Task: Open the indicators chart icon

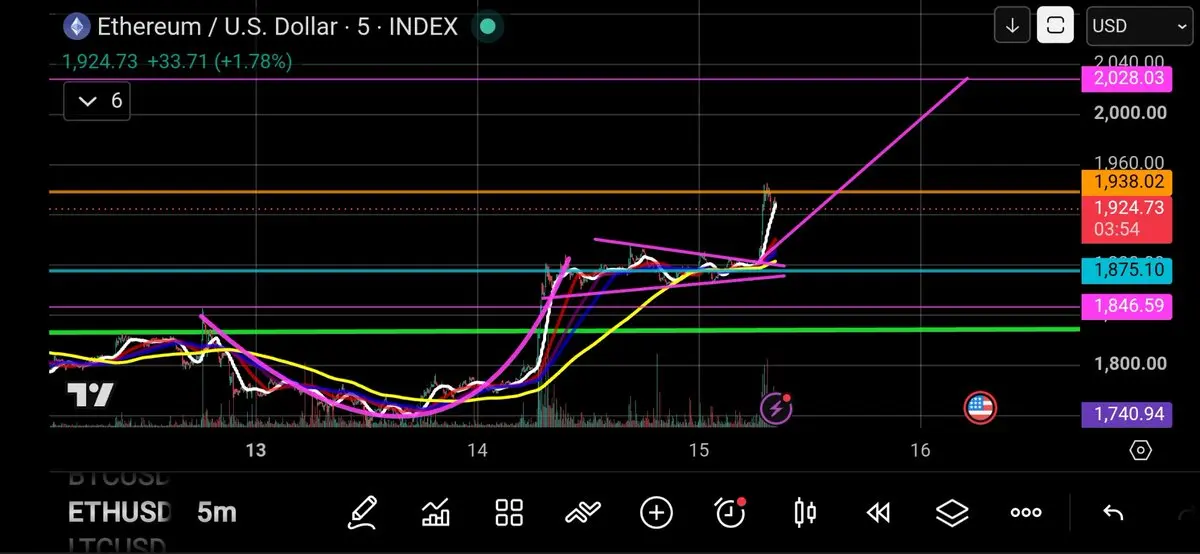Action: tap(436, 513)
